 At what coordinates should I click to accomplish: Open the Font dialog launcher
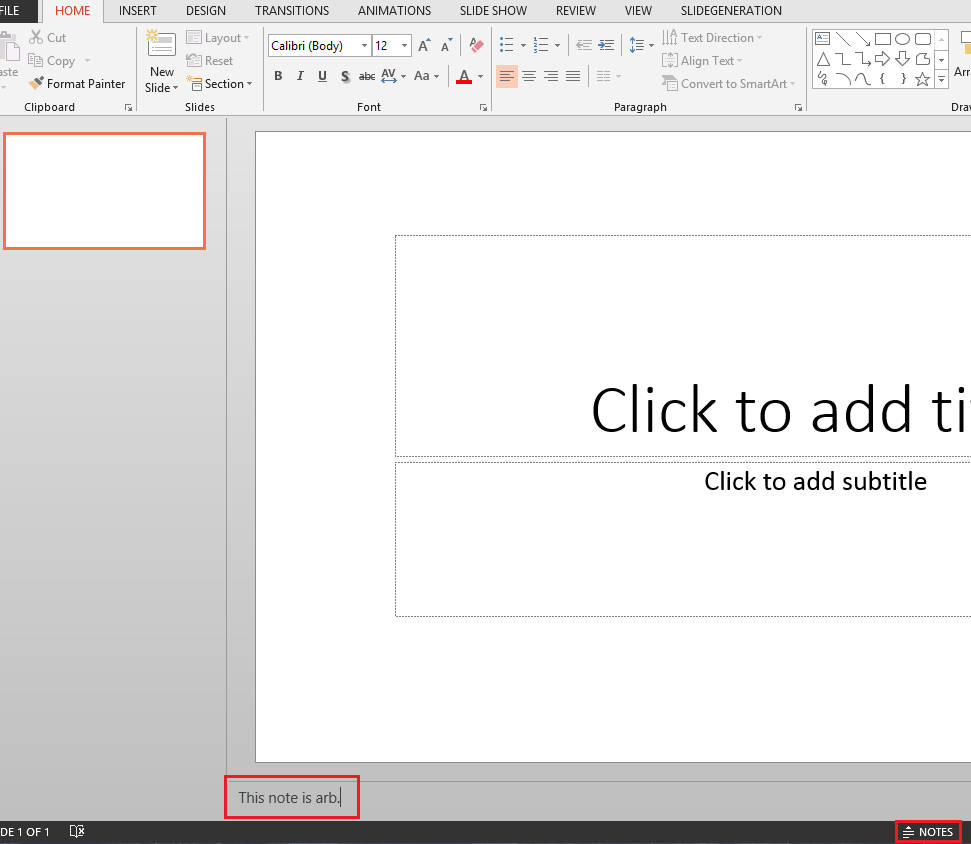pyautogui.click(x=483, y=108)
